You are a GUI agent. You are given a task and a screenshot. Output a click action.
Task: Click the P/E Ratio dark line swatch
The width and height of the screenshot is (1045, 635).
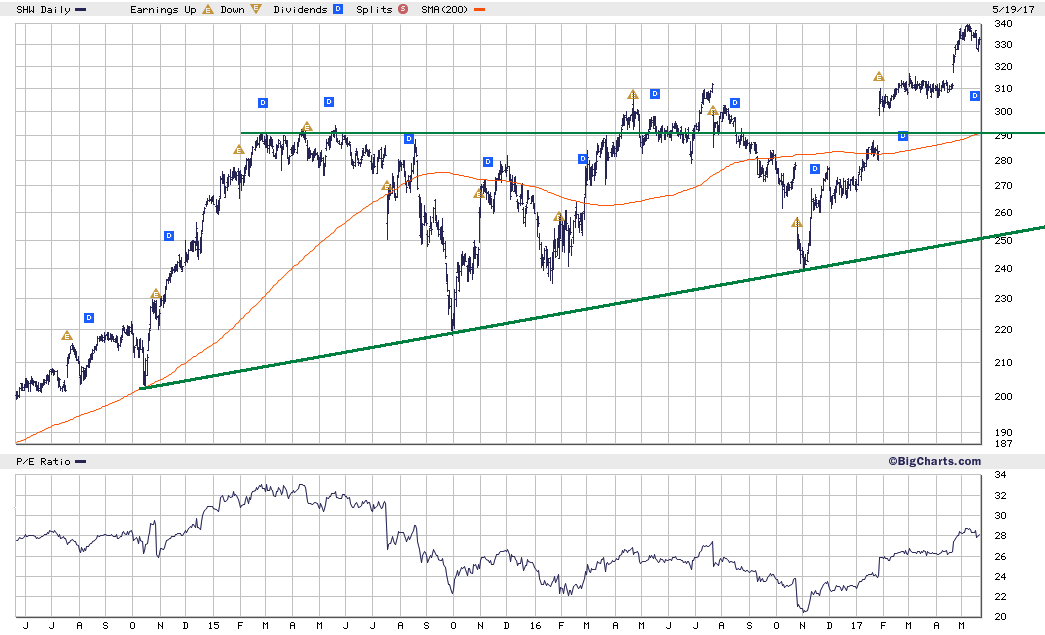coord(81,462)
